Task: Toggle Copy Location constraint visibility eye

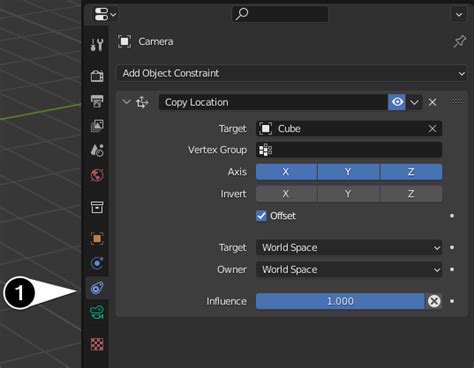Action: click(397, 102)
